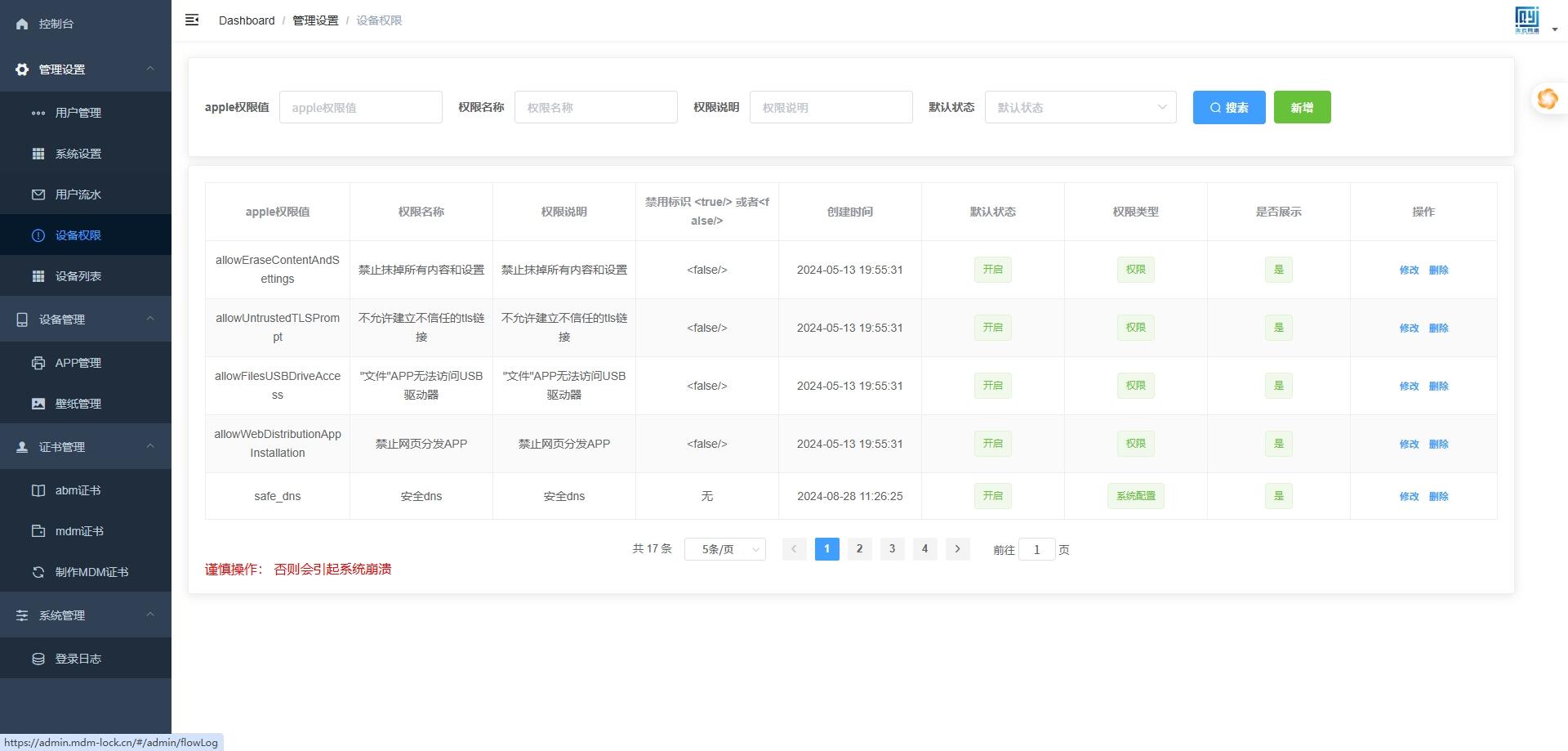Click 修改 on the safe_dns row
This screenshot has height=751, width=1568.
click(x=1410, y=496)
